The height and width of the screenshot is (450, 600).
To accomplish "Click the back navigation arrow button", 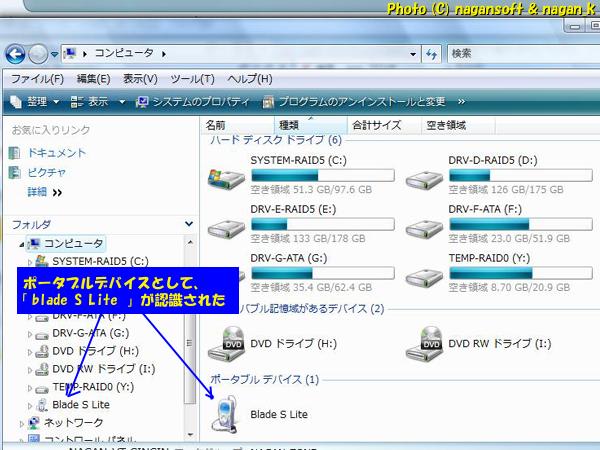I will pyautogui.click(x=16, y=53).
